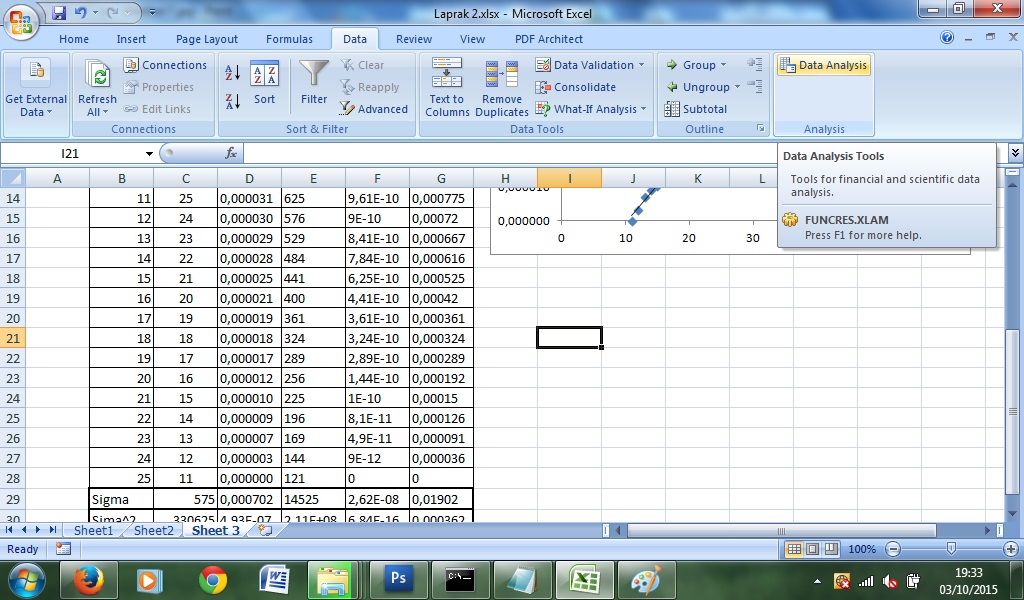Switch to the Formulas ribbon tab
1024x600 pixels.
tap(289, 39)
